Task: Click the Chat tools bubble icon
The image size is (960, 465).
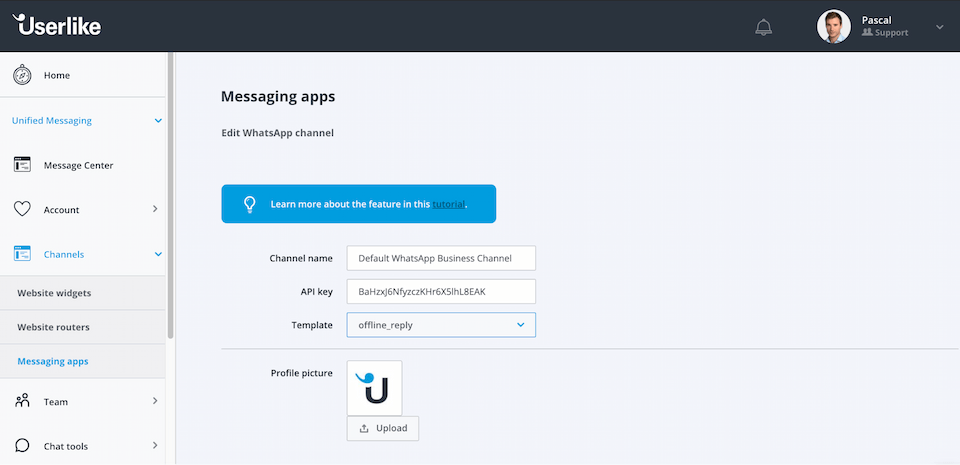Action: 22,445
